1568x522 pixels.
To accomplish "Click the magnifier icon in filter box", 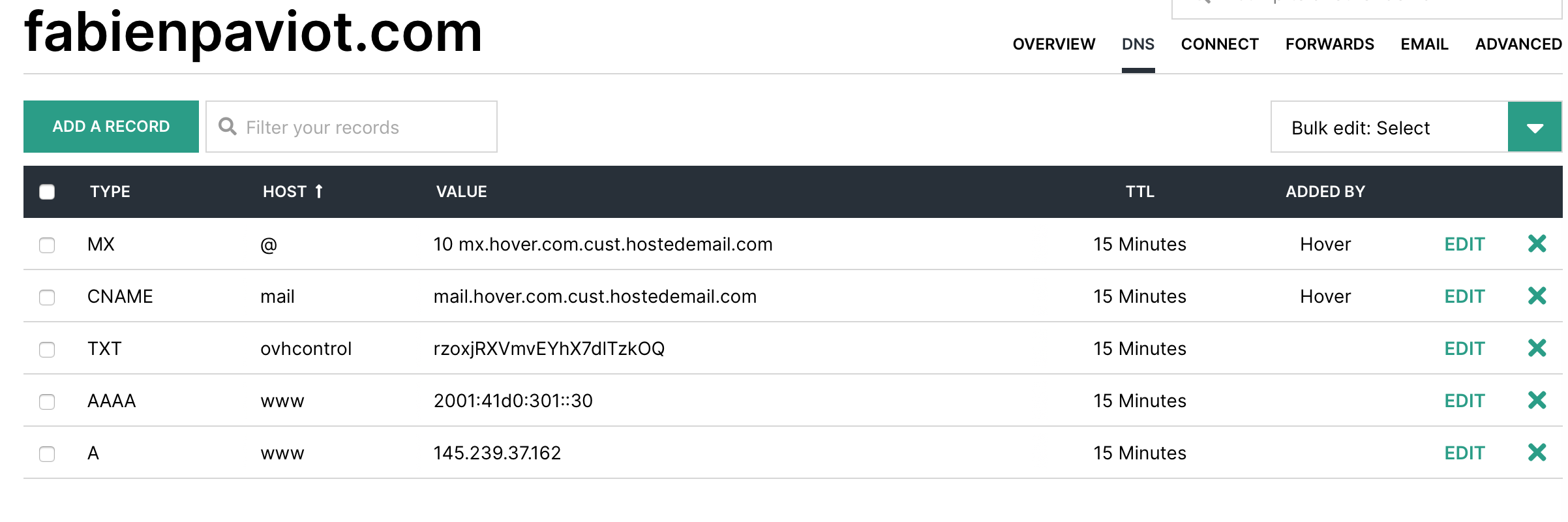I will (227, 127).
